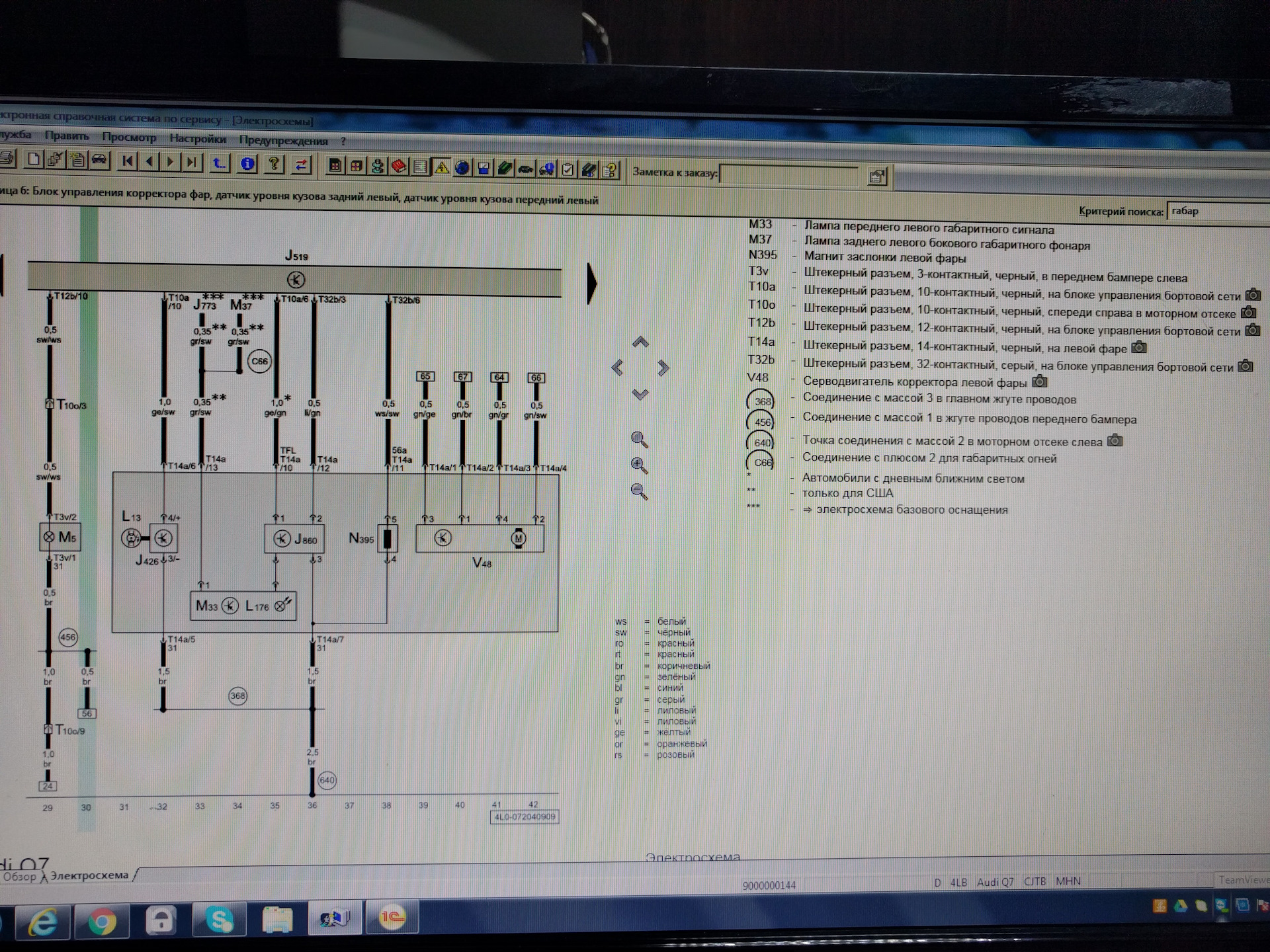
Task: Click the yellow question mark help icon
Action: tap(274, 164)
